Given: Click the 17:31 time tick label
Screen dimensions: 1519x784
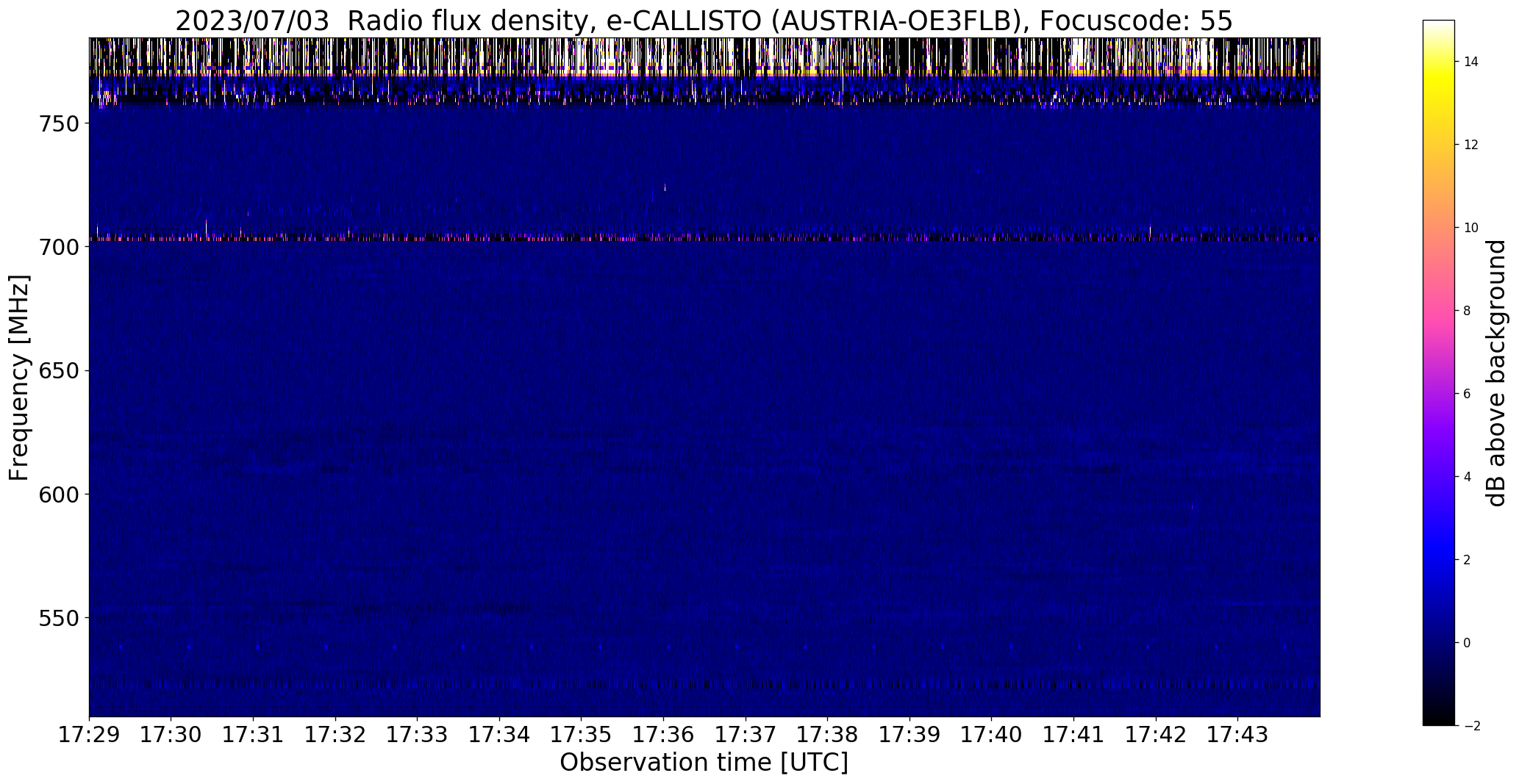Looking at the screenshot, I should pos(253,735).
